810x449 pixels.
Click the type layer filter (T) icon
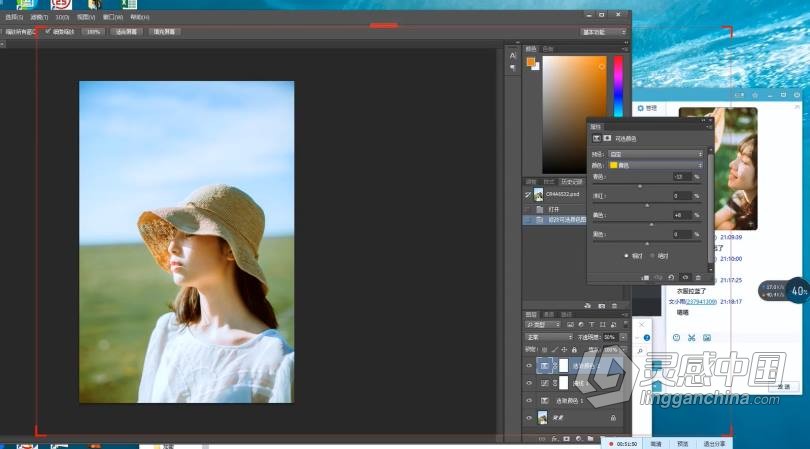592,324
